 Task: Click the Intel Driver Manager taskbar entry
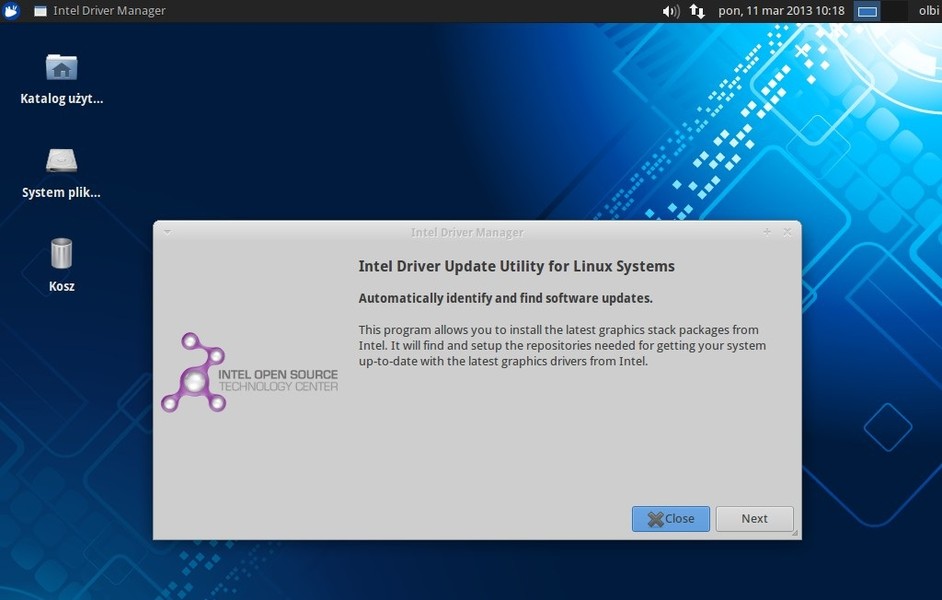[x=100, y=11]
